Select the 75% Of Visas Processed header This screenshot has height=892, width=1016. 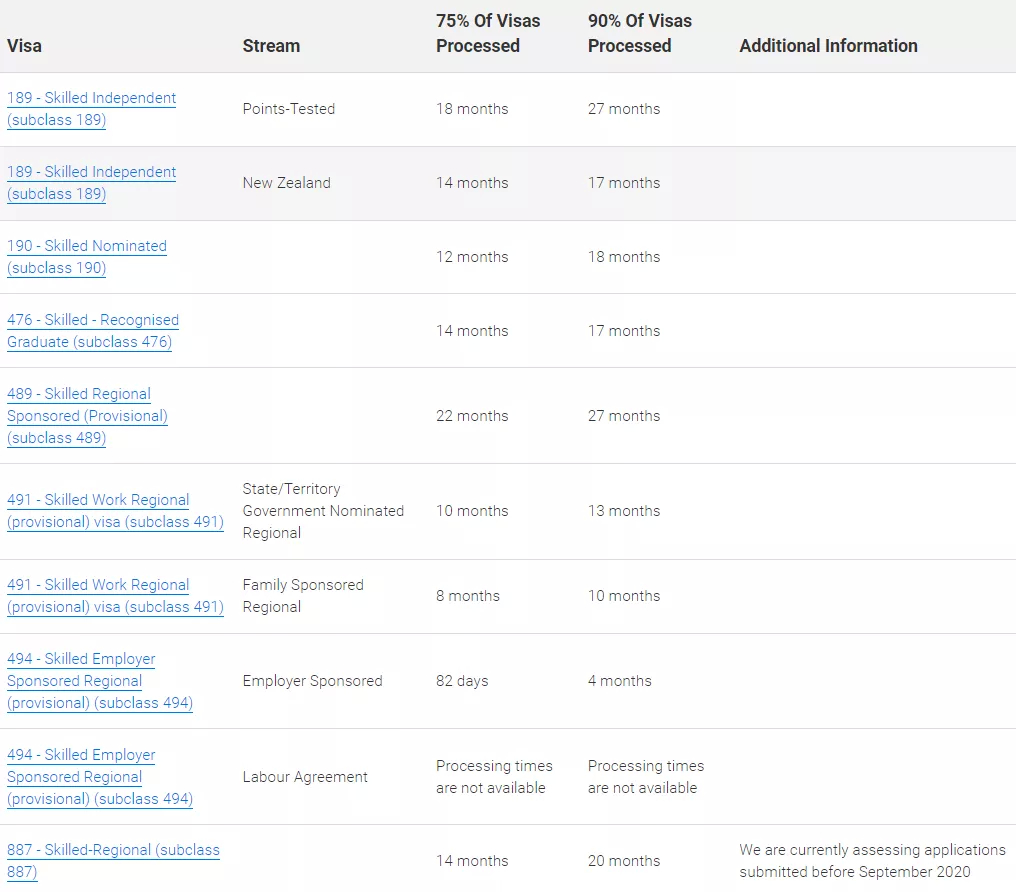click(x=488, y=33)
